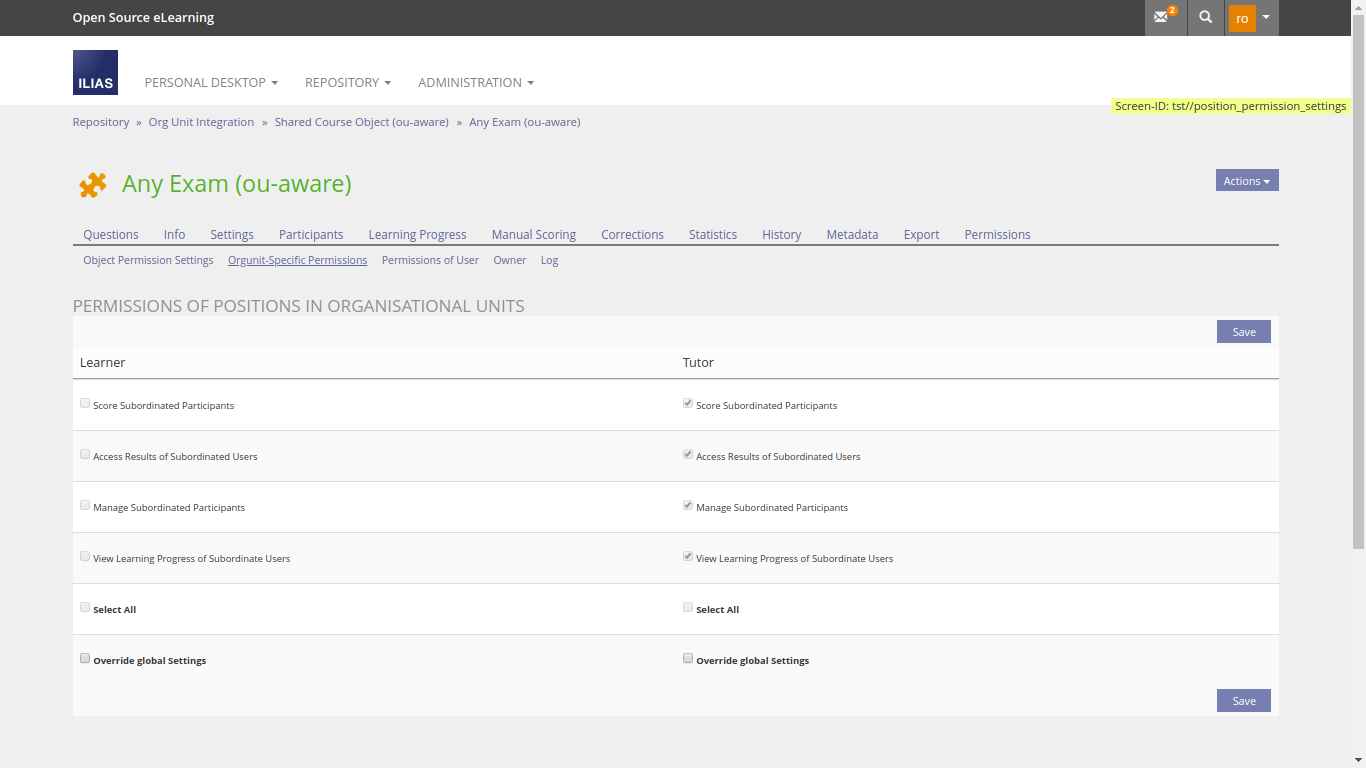This screenshot has height=768, width=1366.
Task: Switch to the Manual Scoring tab
Action: coord(533,234)
